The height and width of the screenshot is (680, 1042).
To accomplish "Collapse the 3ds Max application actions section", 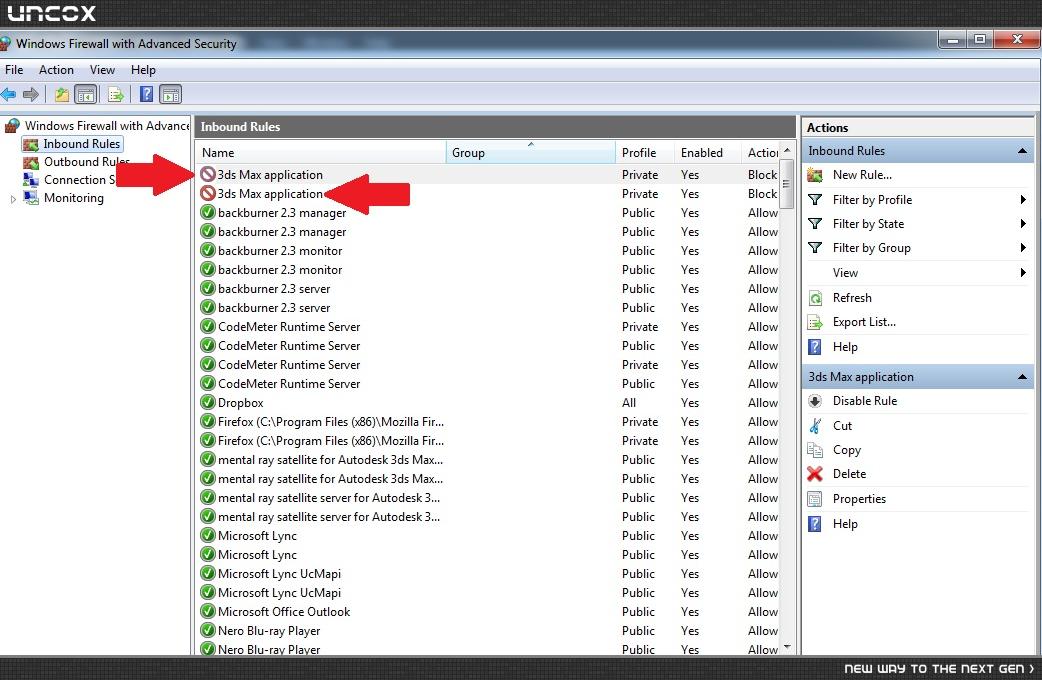I will click(1022, 377).
